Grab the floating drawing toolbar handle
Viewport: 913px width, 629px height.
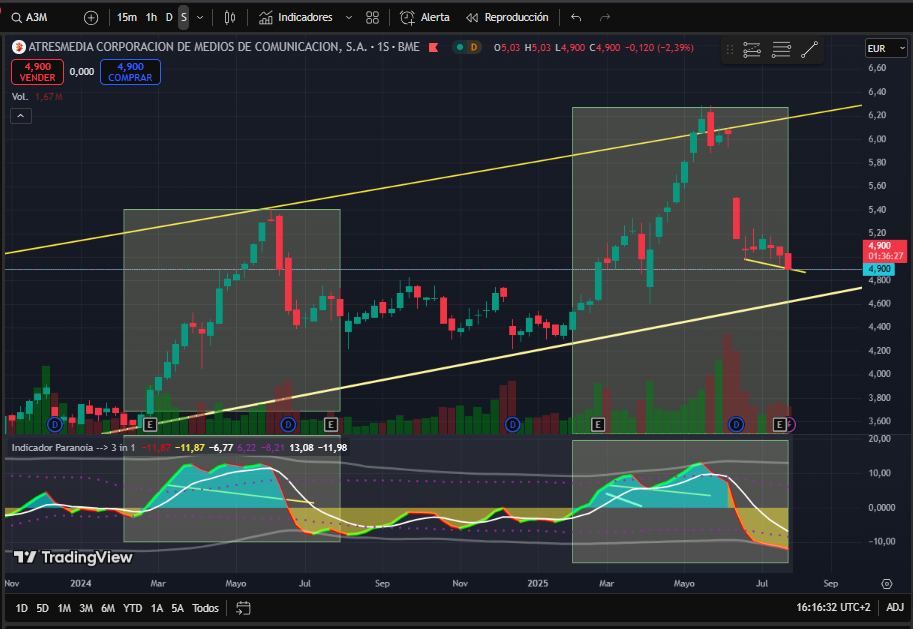tap(730, 50)
